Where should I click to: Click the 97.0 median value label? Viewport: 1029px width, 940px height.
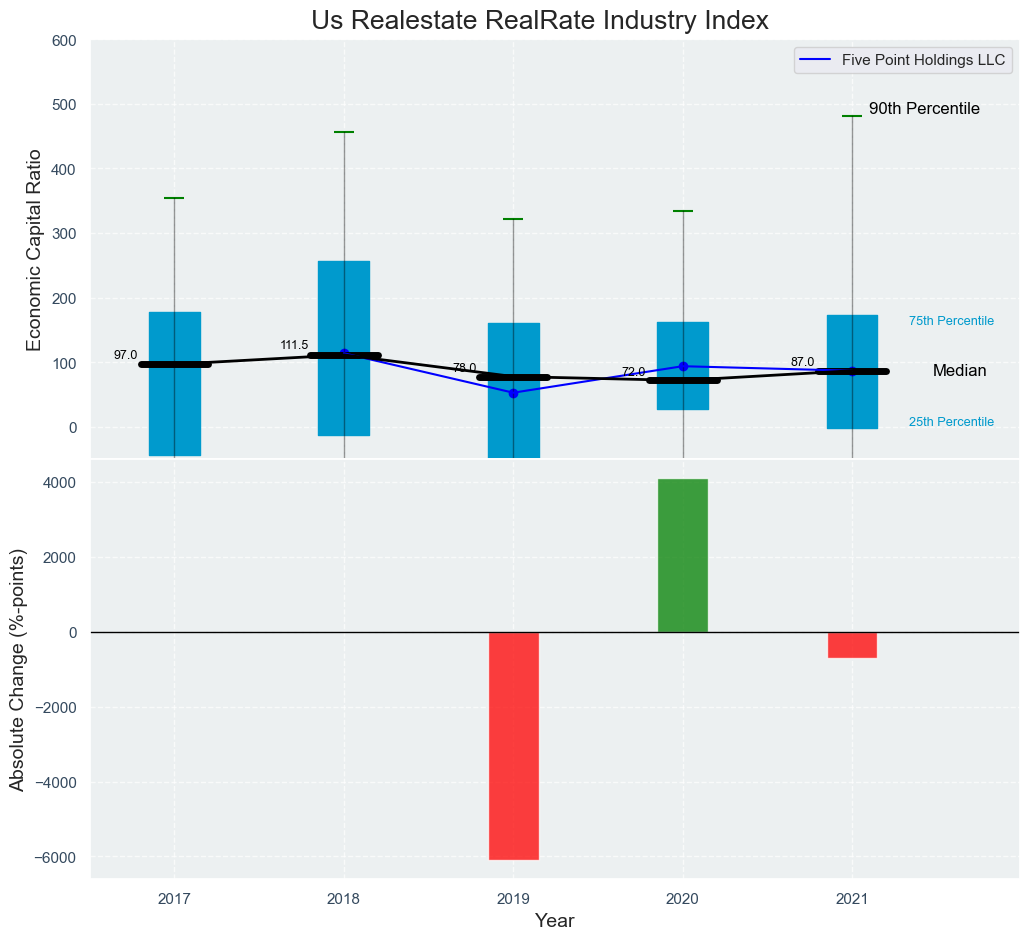[126, 355]
